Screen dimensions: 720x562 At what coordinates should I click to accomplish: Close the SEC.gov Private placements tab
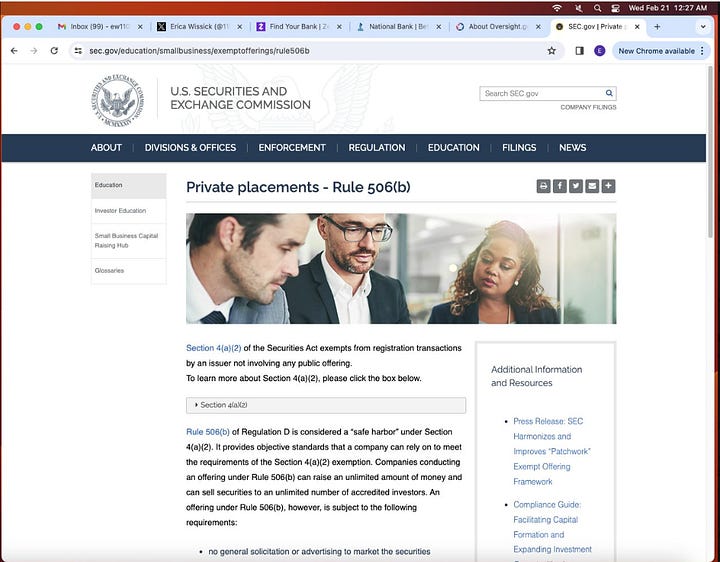click(637, 27)
